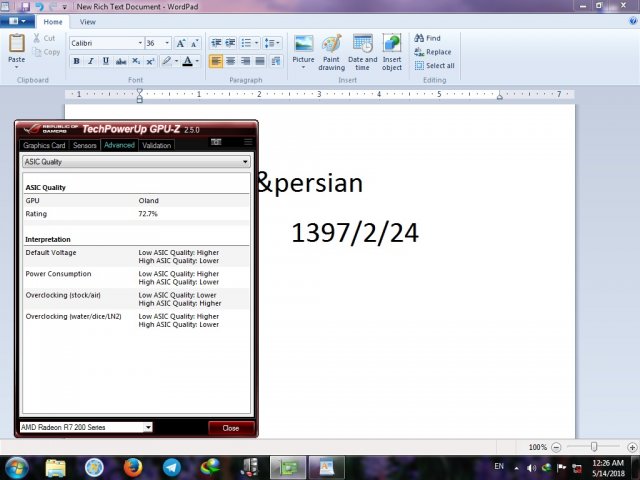Switch to the Sensors tab
The image size is (640, 480).
coord(85,145)
